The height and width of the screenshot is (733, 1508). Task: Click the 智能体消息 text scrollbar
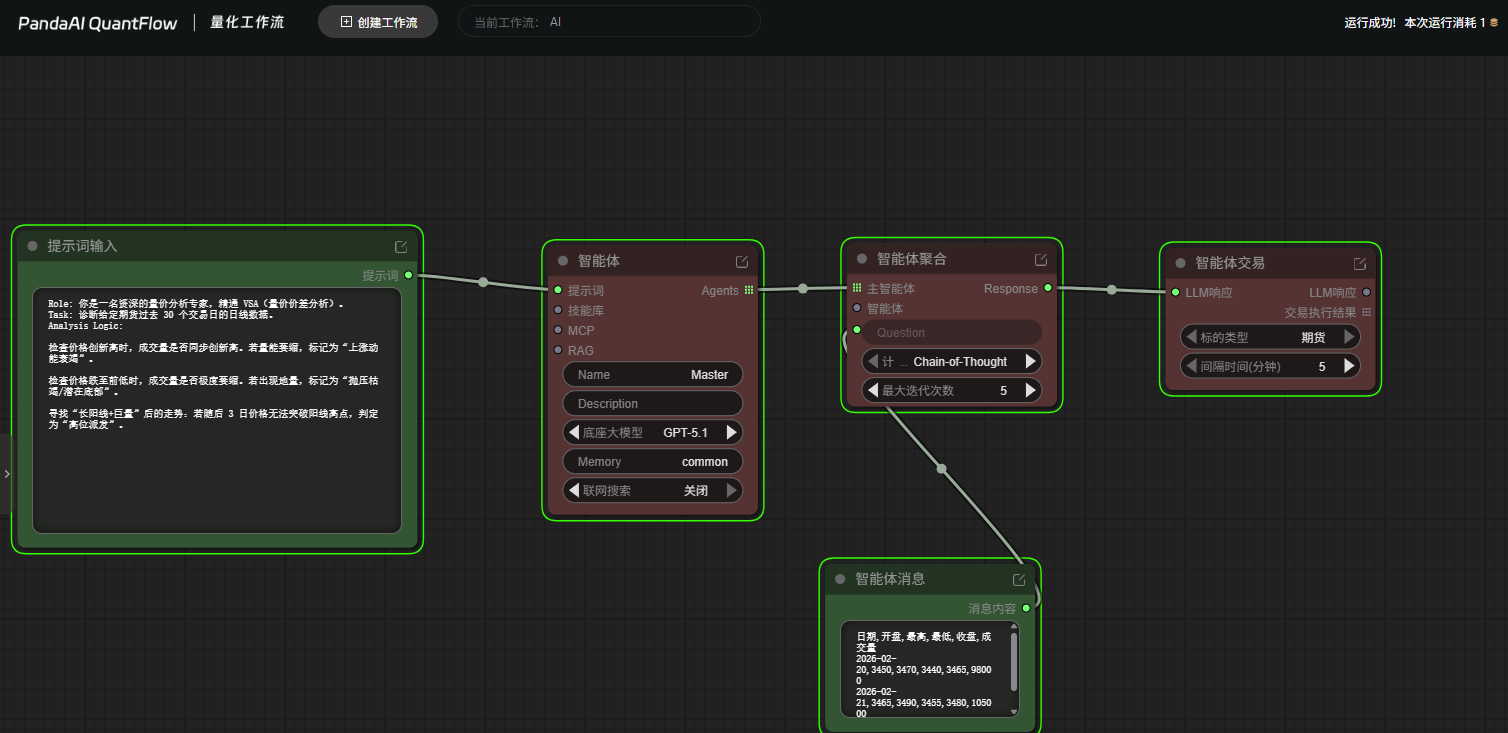pos(1015,660)
